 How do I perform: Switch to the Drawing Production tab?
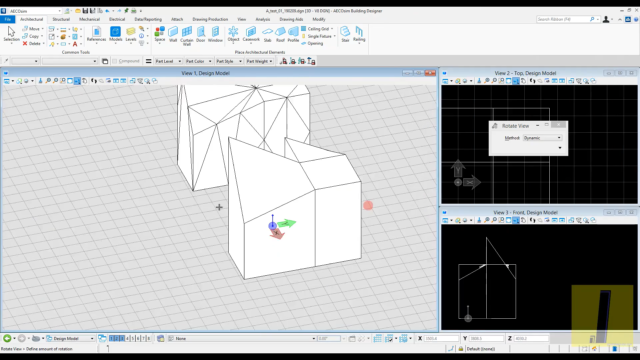(x=210, y=19)
